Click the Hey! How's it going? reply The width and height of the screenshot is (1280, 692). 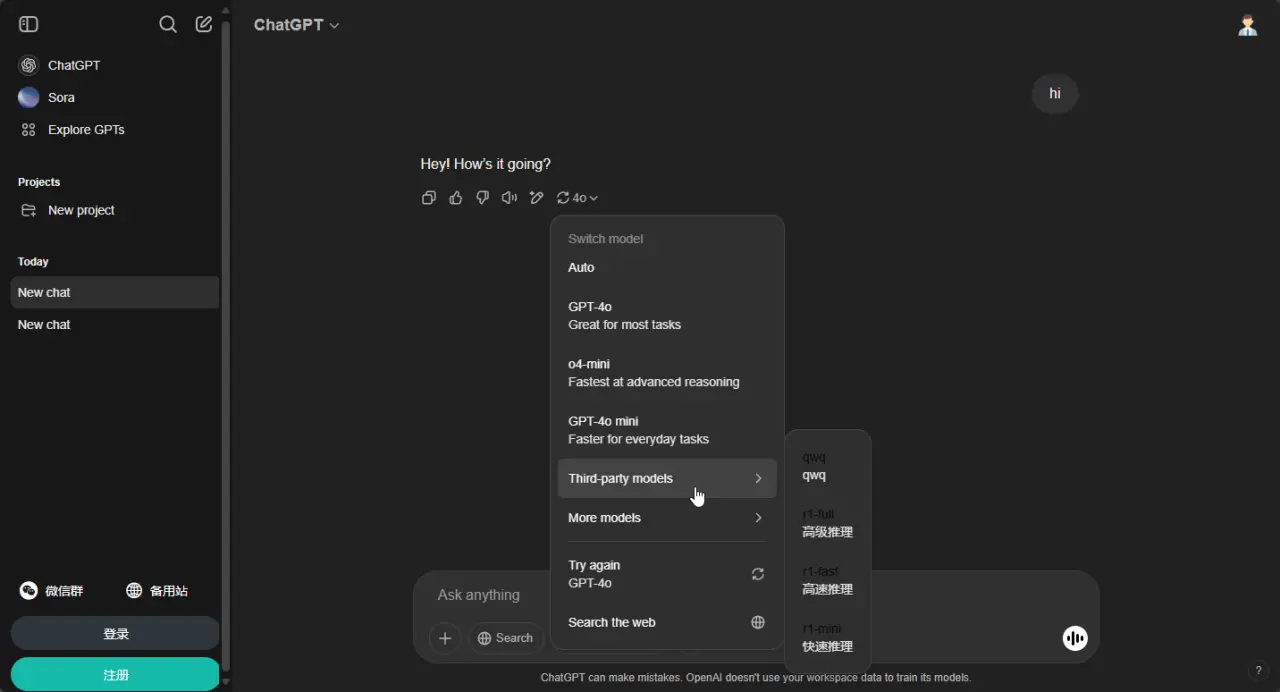pos(486,164)
